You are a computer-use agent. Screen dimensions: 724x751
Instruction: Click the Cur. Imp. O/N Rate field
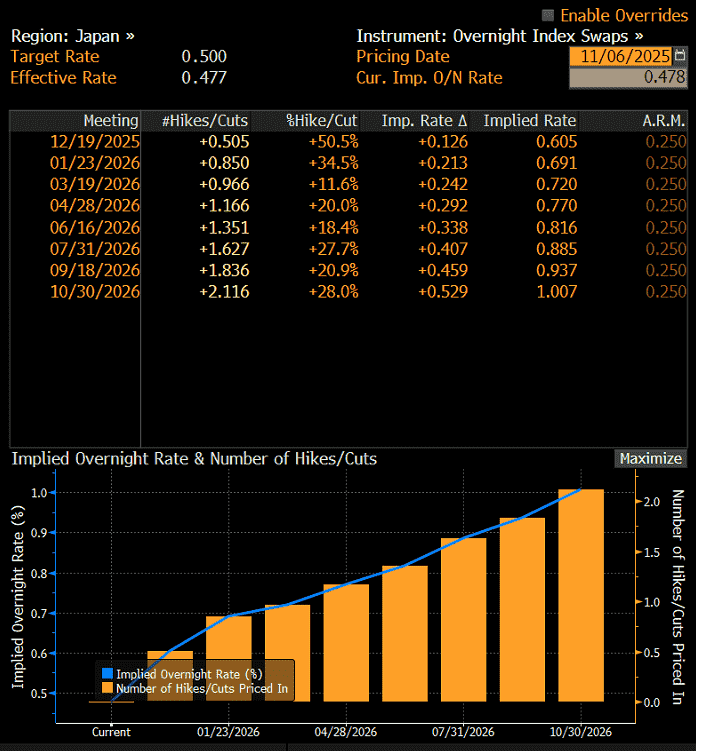point(628,78)
